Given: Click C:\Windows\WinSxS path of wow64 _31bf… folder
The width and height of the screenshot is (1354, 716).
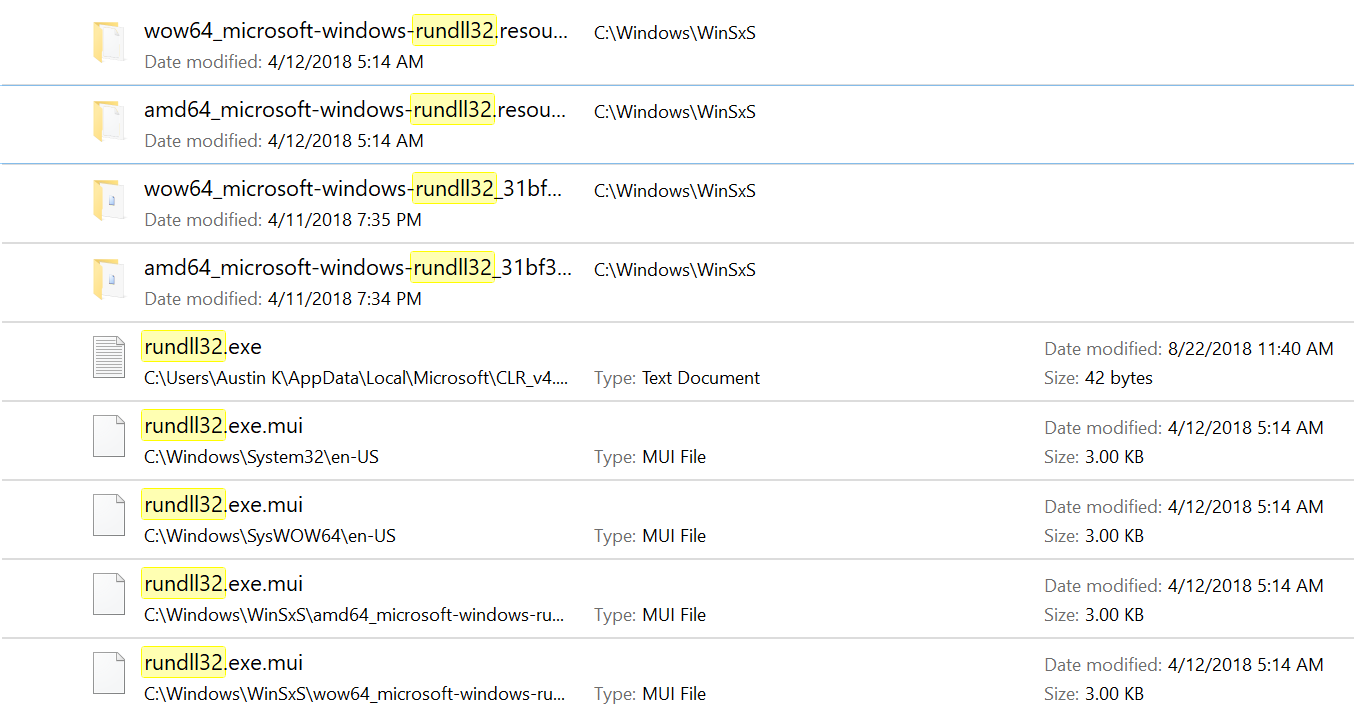Looking at the screenshot, I should tap(675, 191).
